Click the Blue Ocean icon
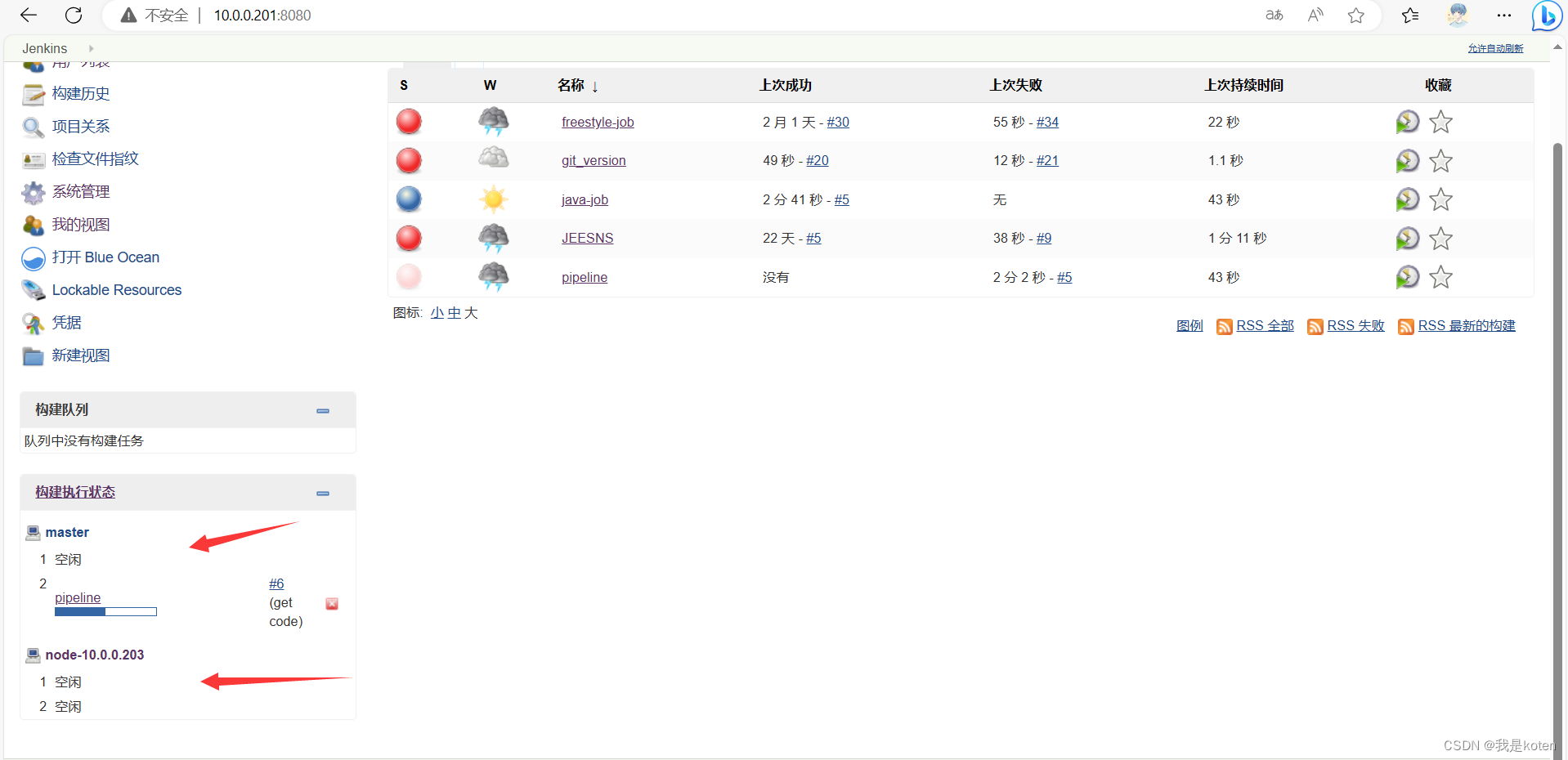The height and width of the screenshot is (760, 1568). [34, 258]
